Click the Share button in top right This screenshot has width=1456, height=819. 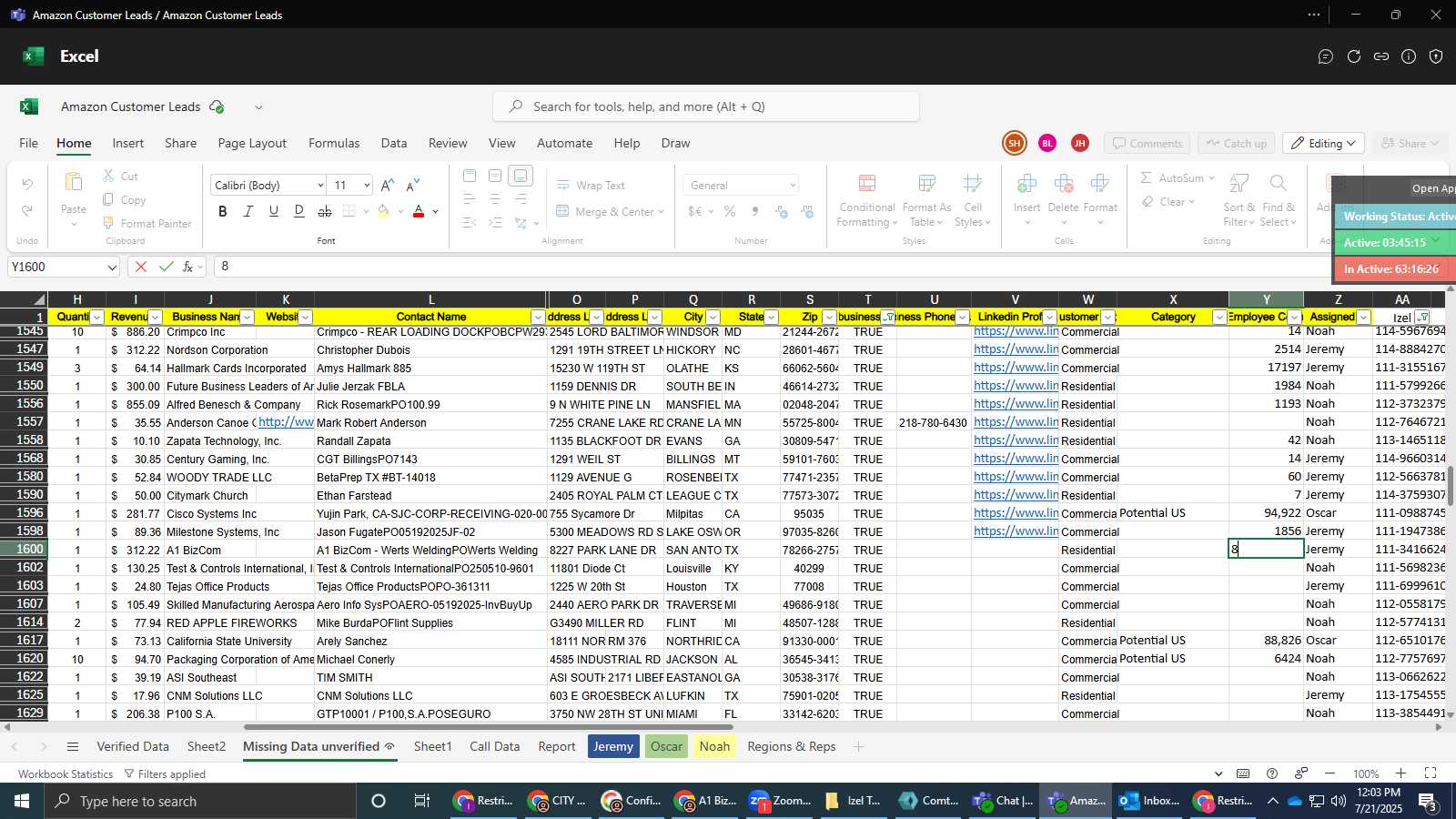point(1409,143)
